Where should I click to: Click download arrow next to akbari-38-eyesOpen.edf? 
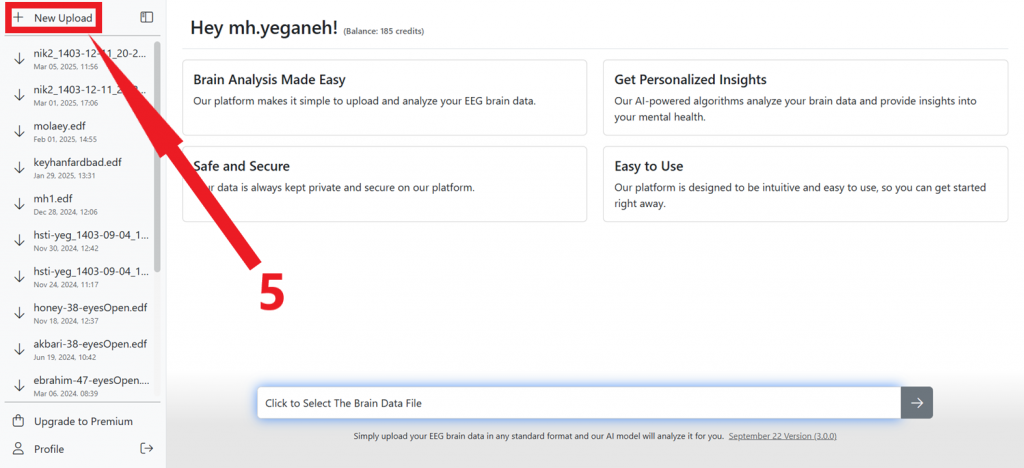(x=19, y=349)
